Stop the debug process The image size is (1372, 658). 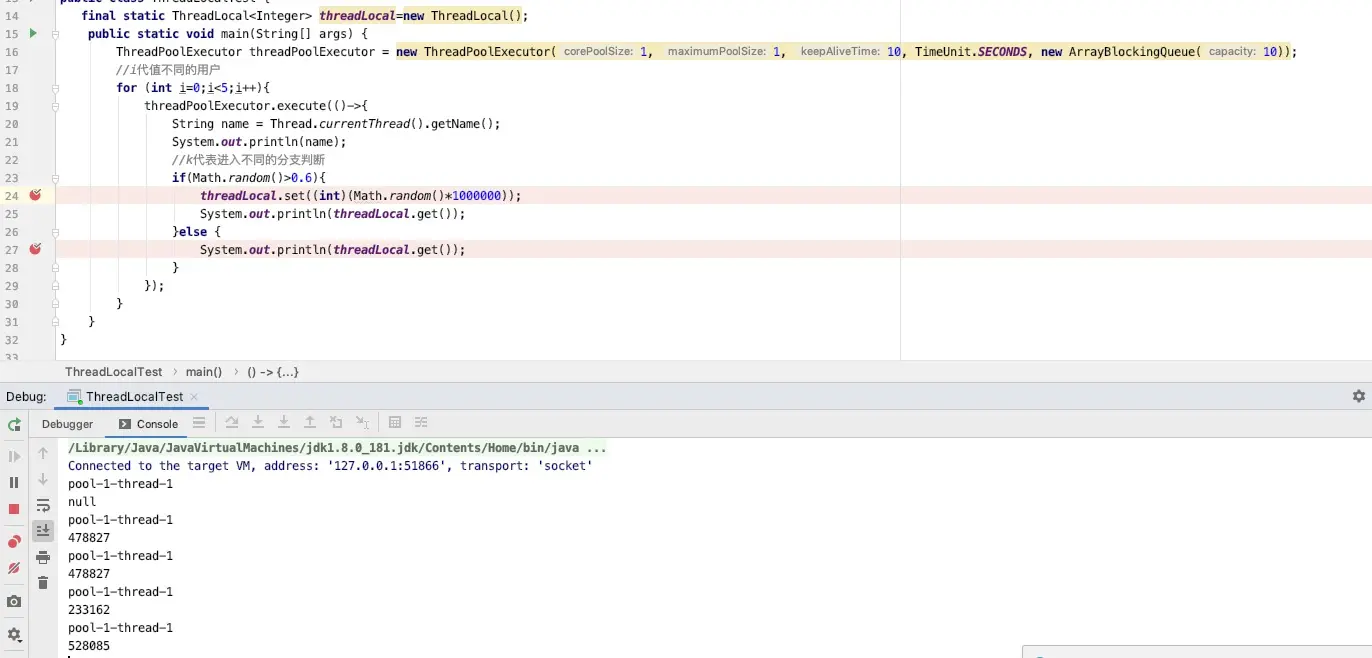(x=14, y=508)
